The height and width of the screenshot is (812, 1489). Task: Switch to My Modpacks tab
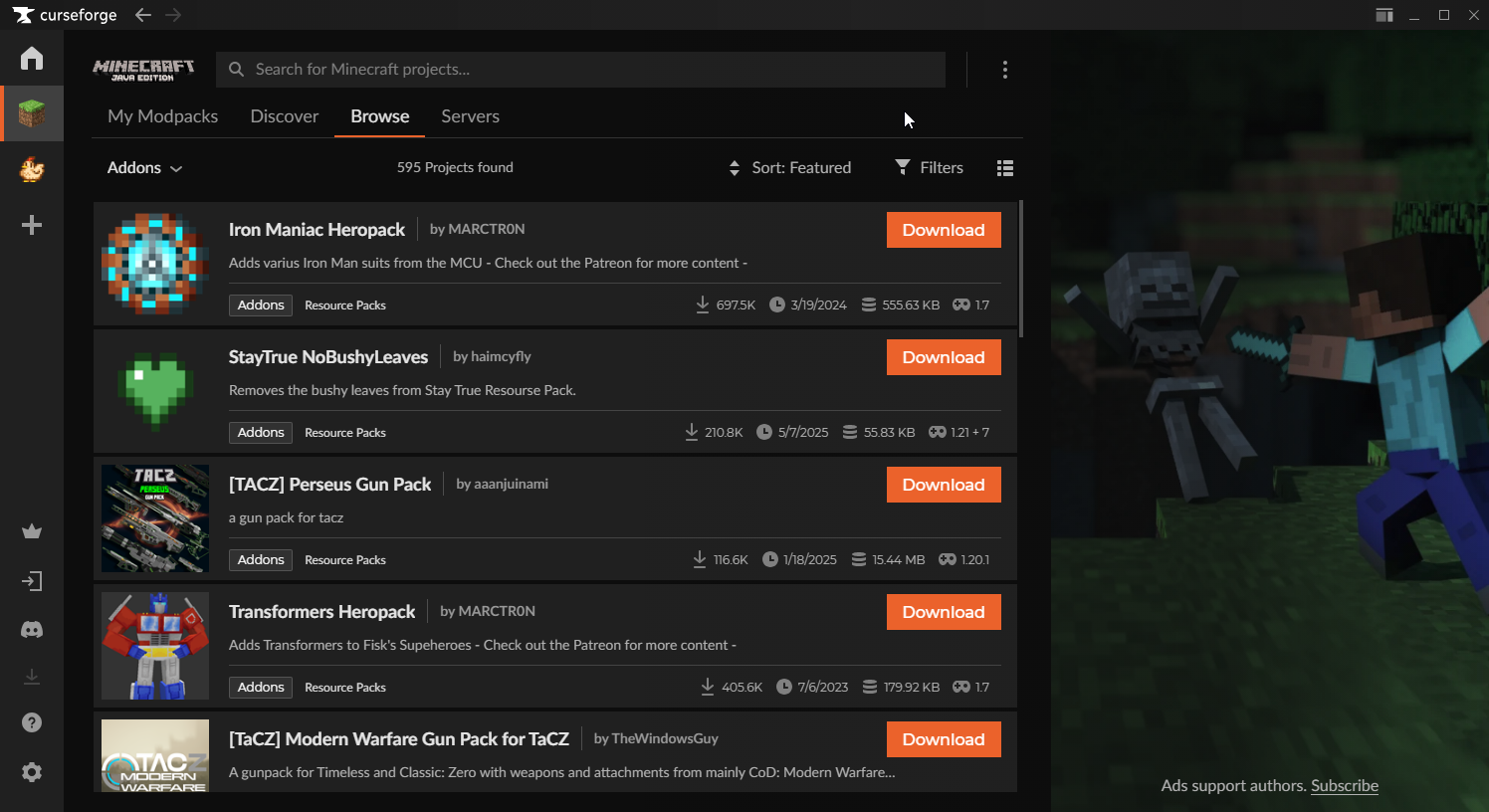tap(163, 116)
